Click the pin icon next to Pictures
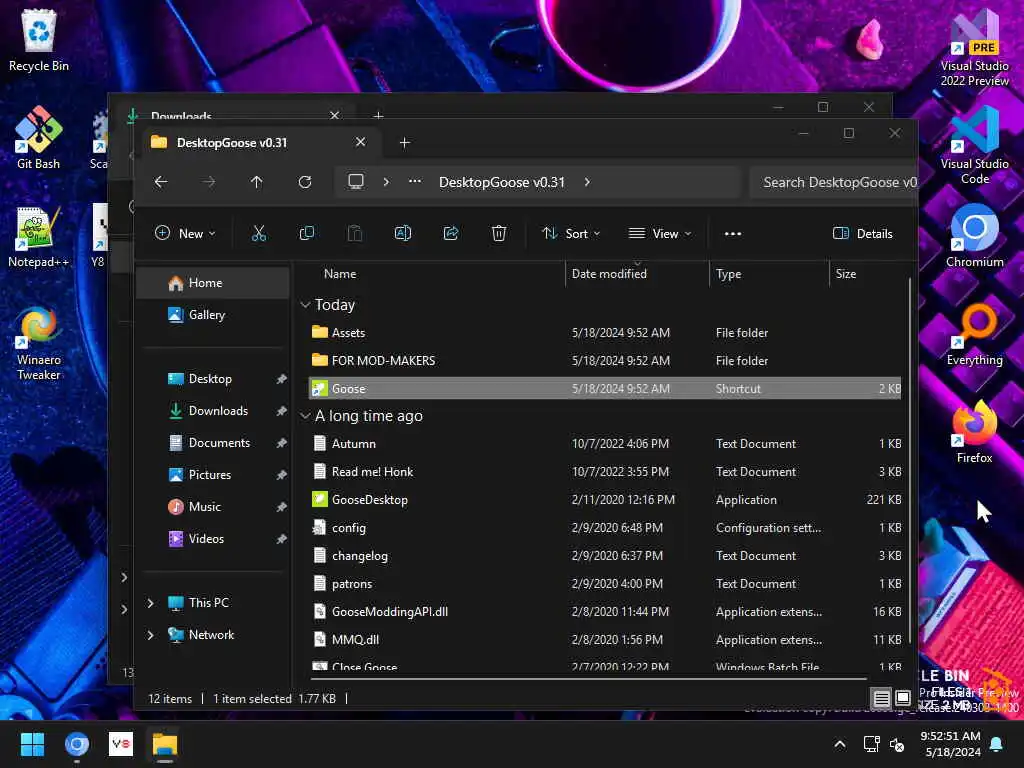This screenshot has width=1024, height=768. [281, 475]
